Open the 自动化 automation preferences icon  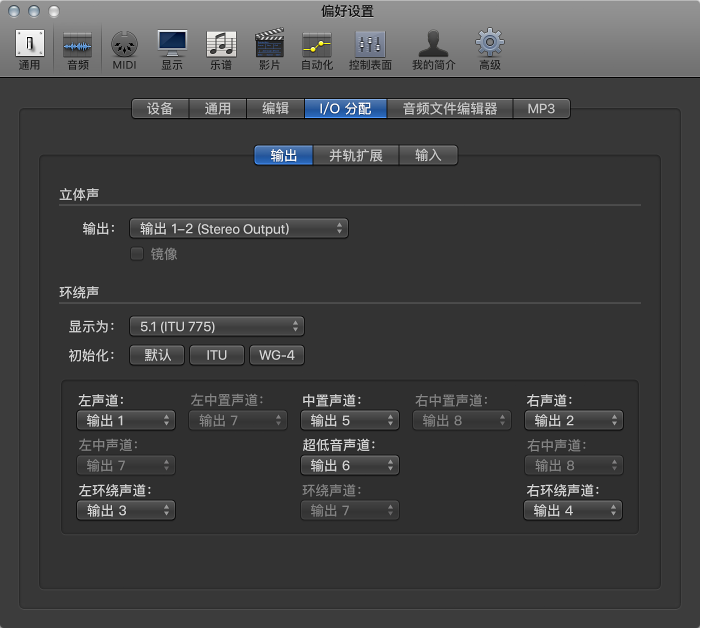pos(317,49)
